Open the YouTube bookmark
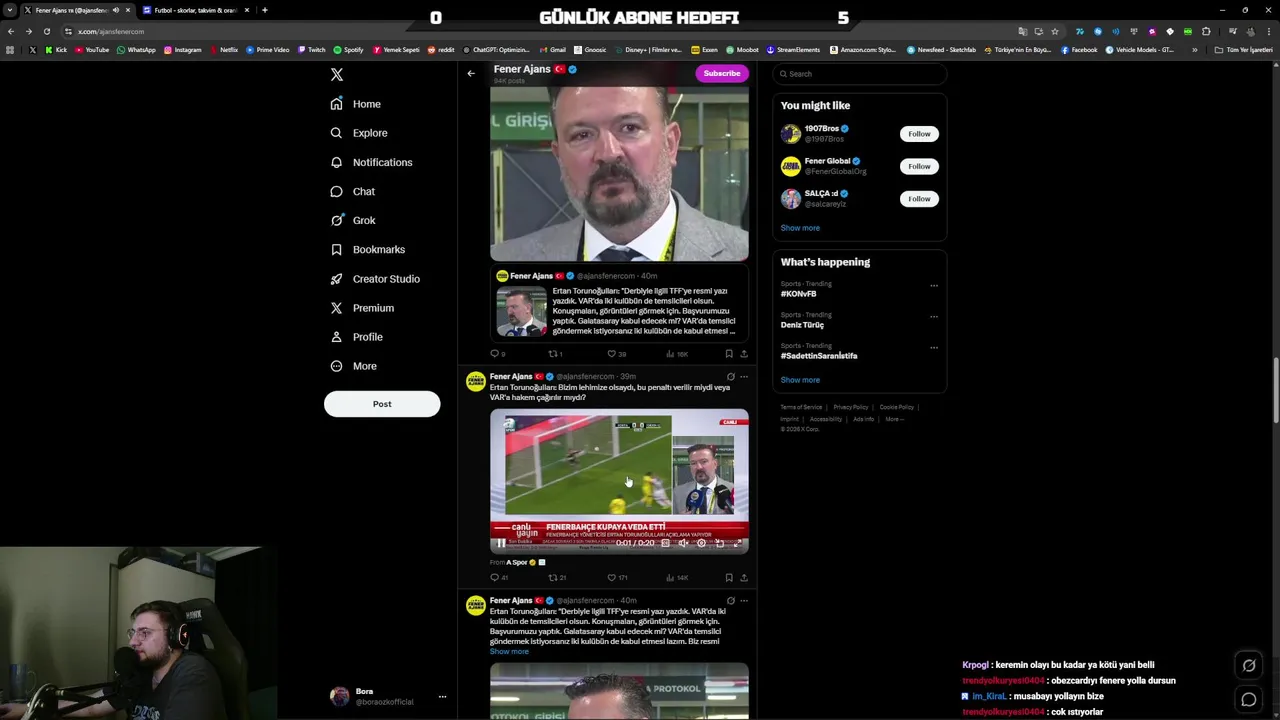 click(92, 50)
